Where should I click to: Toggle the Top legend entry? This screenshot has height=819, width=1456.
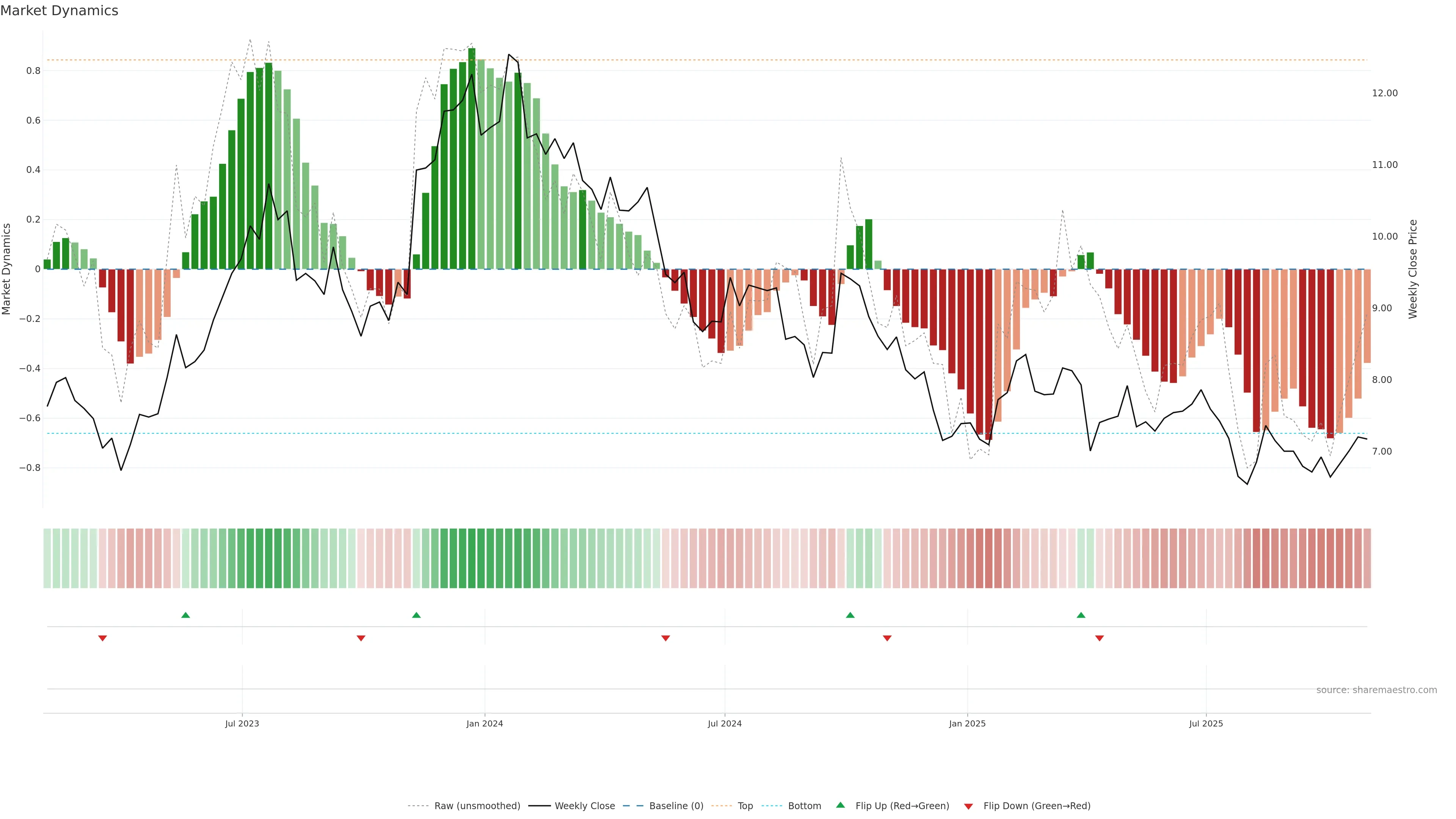[x=745, y=806]
